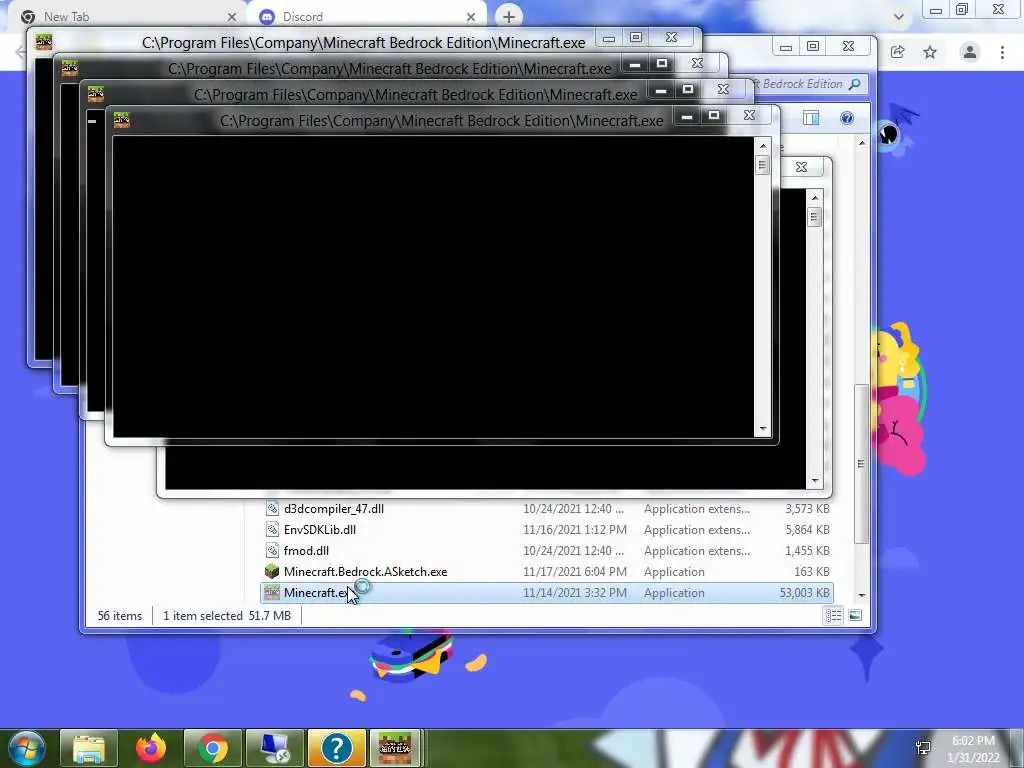Open the Explorer help icon
1024x768 pixels.
click(847, 118)
